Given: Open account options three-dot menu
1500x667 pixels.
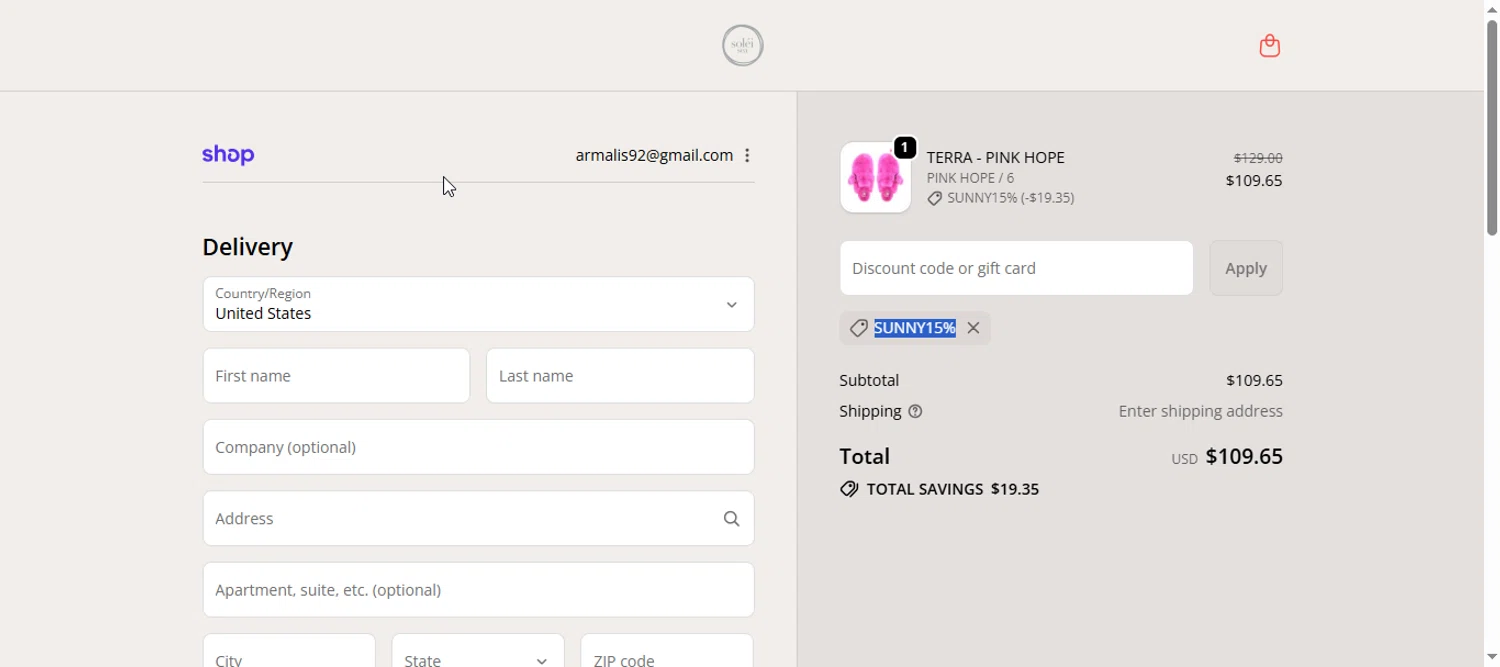Looking at the screenshot, I should click(x=747, y=155).
